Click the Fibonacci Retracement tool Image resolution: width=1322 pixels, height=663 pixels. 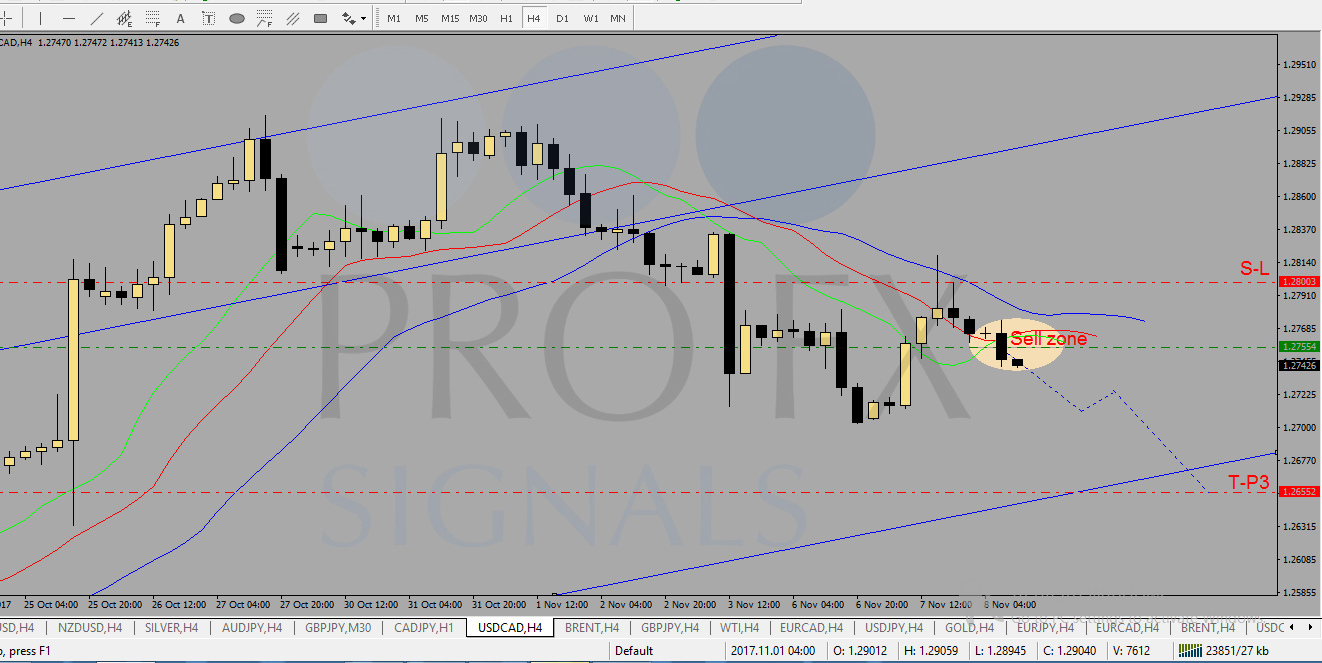pyautogui.click(x=152, y=18)
